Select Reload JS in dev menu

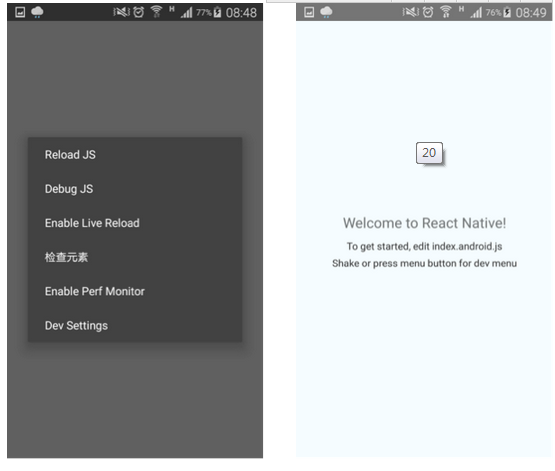(x=135, y=155)
